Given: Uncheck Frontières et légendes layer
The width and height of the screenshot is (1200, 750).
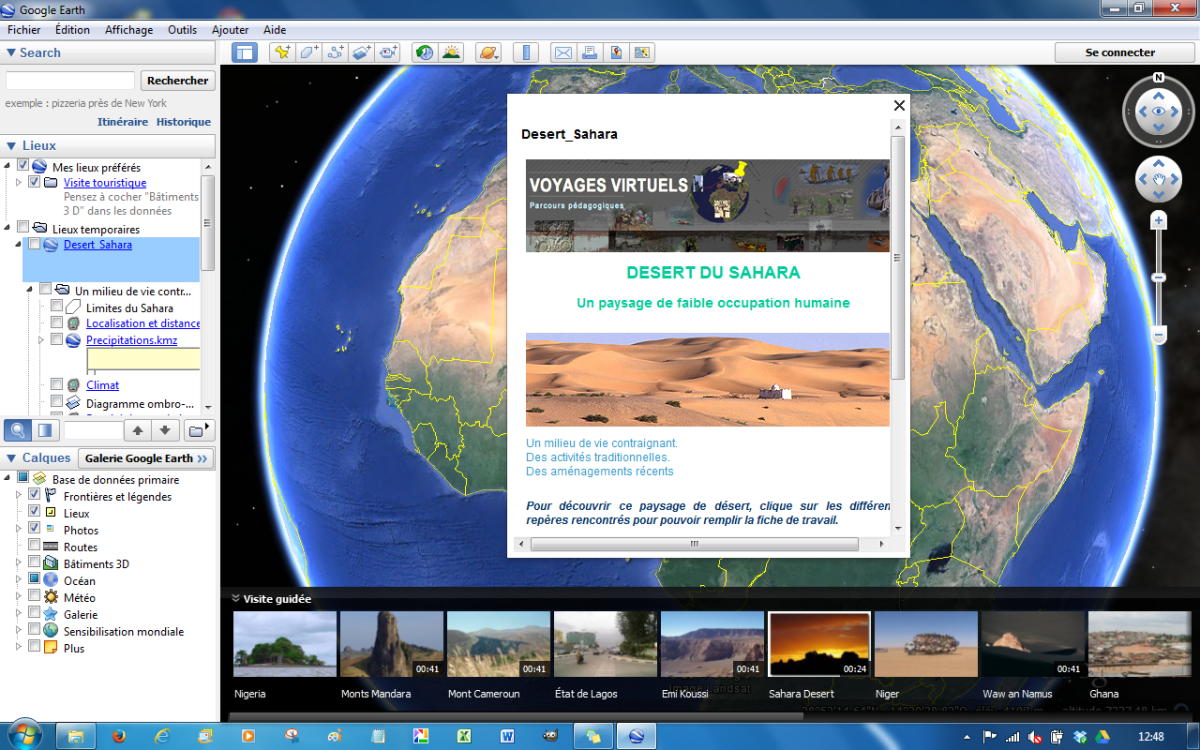Looking at the screenshot, I should (34, 495).
